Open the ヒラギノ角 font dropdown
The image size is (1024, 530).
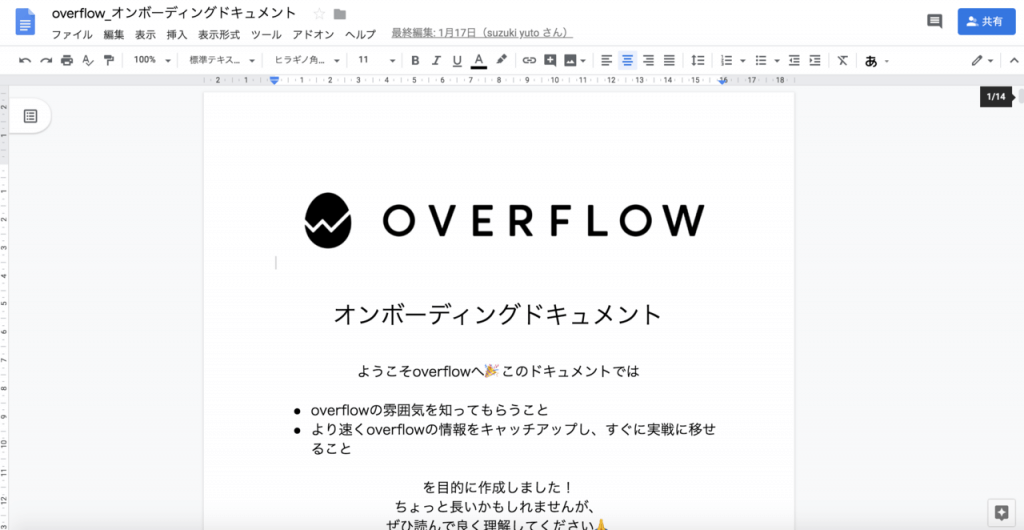coord(307,60)
